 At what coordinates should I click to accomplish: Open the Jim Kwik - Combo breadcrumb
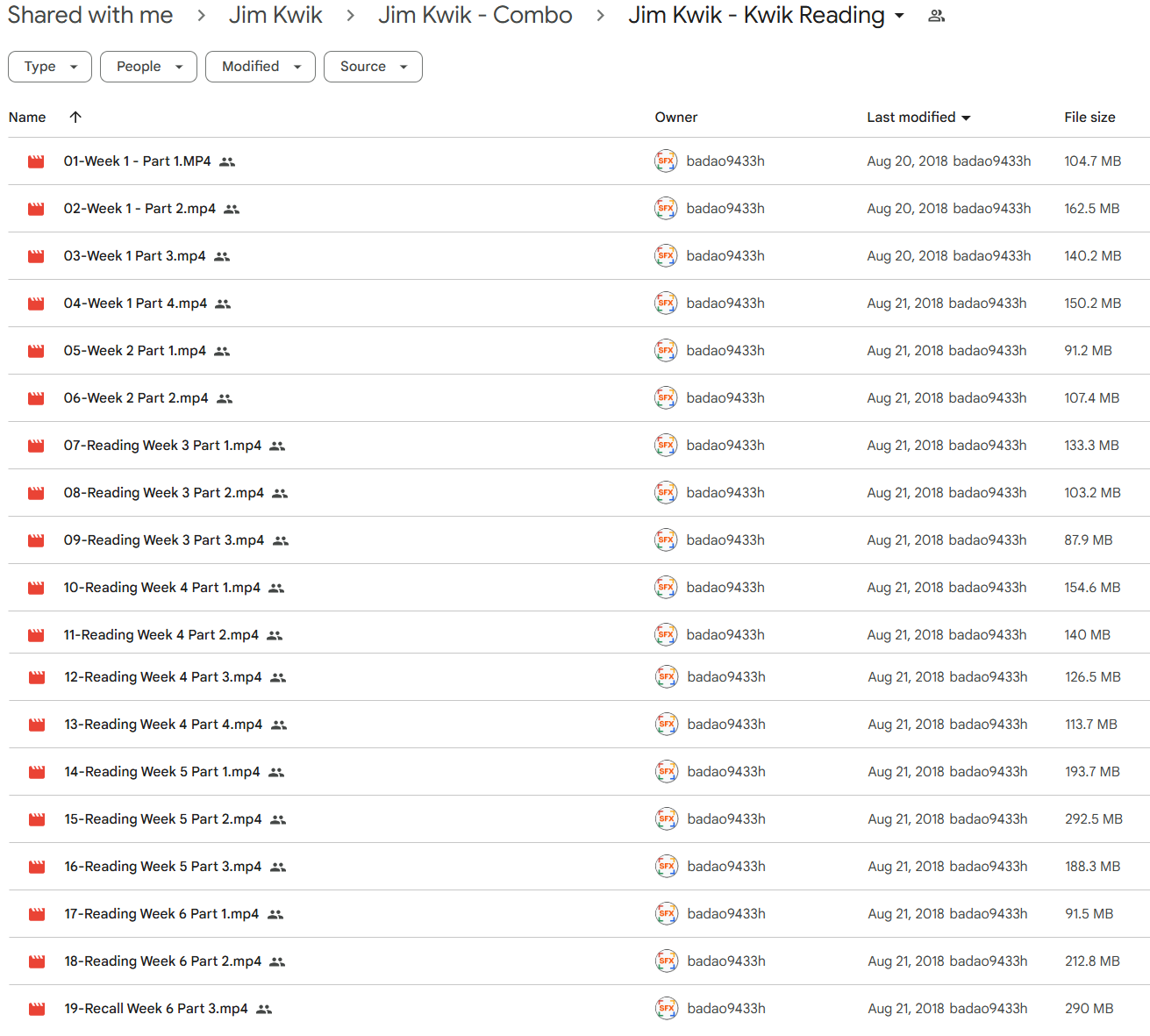[475, 15]
